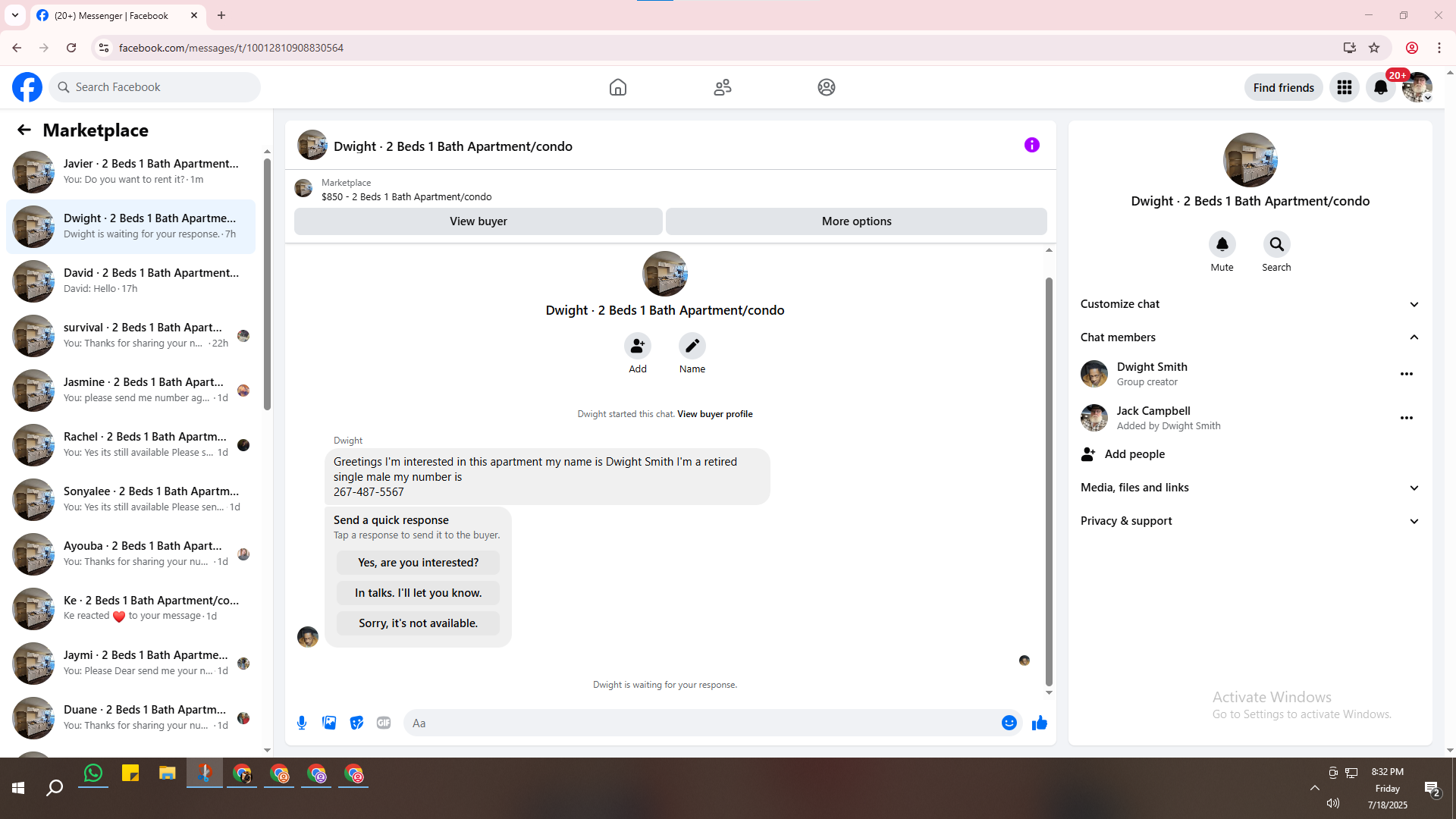Click the voice clip microphone icon

point(302,723)
